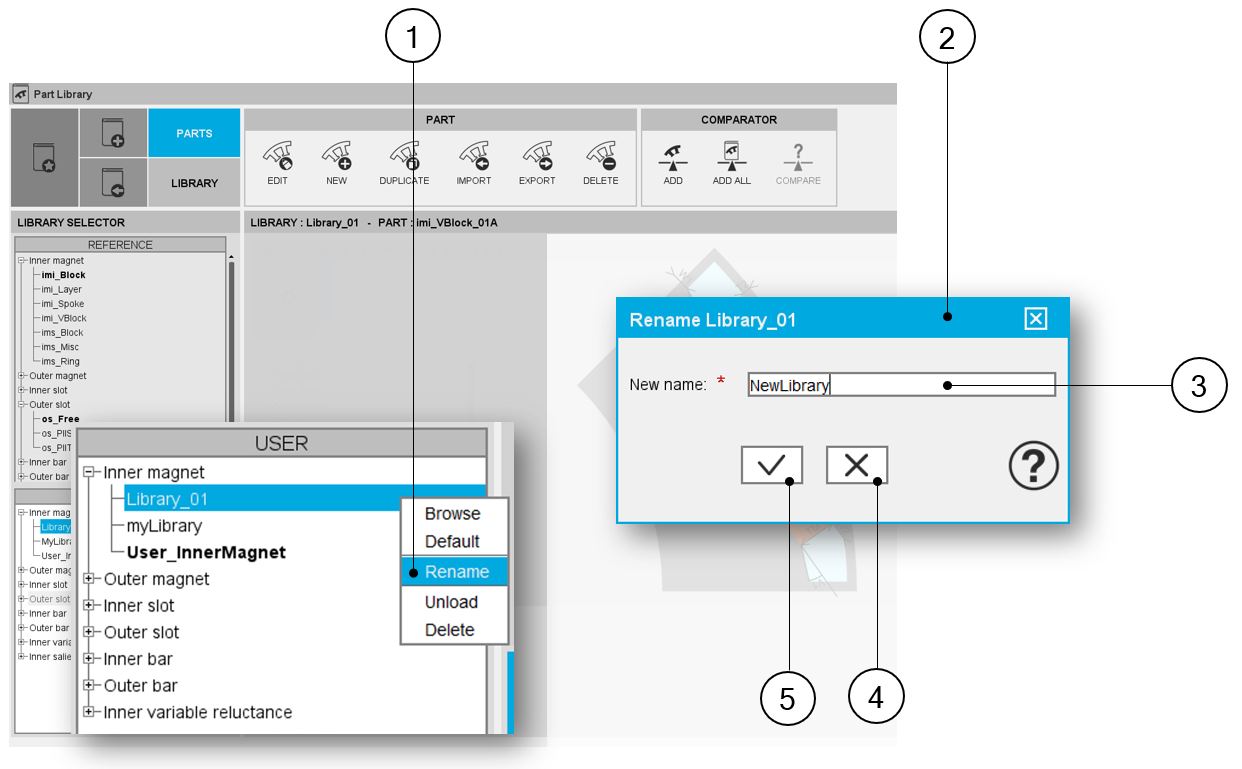Select Library_01 in enlarged USER tree

pos(168,499)
